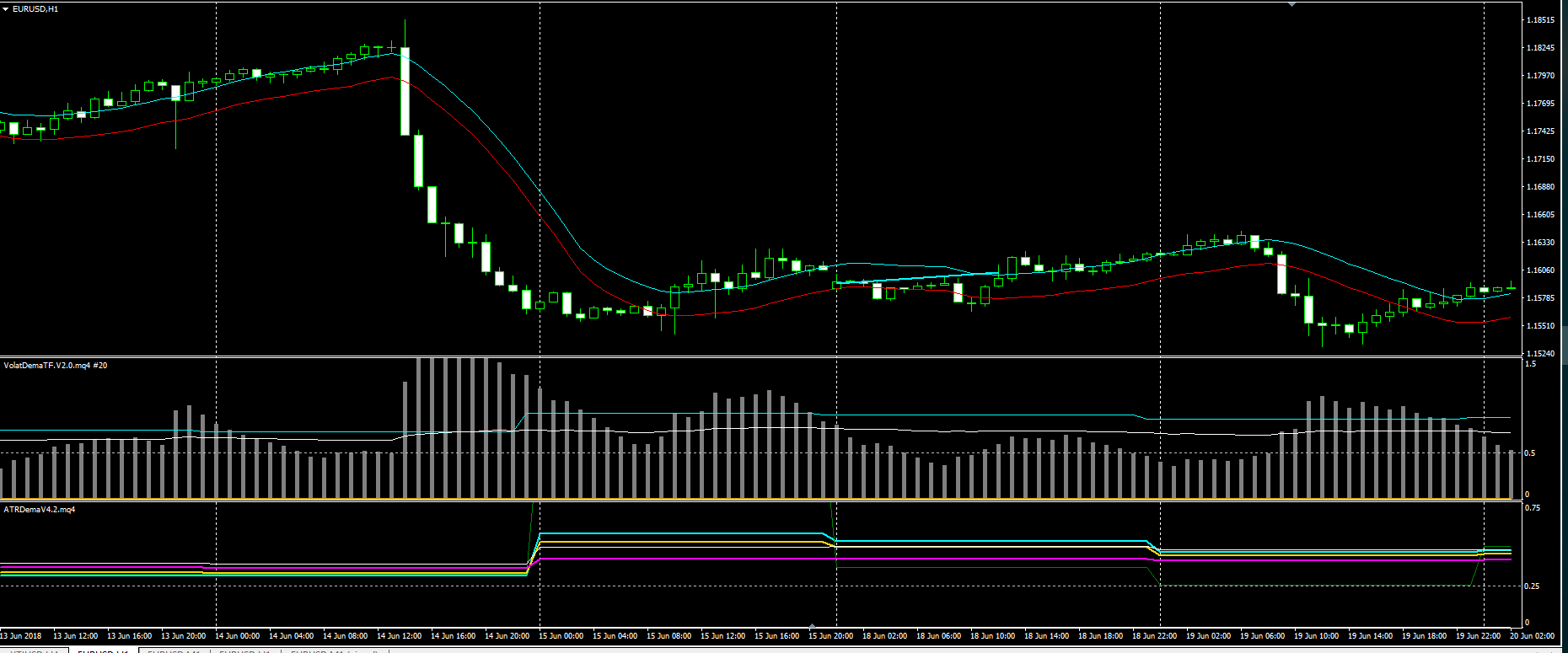Viewport: 1568px width, 653px height.
Task: Click the chart shift triangle on top border
Action: click(1291, 4)
